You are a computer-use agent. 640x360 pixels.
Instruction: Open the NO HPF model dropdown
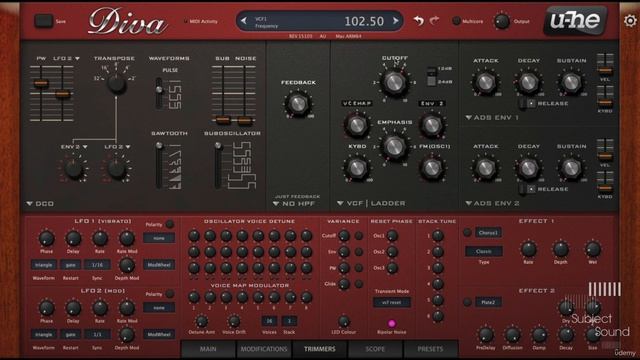click(293, 204)
